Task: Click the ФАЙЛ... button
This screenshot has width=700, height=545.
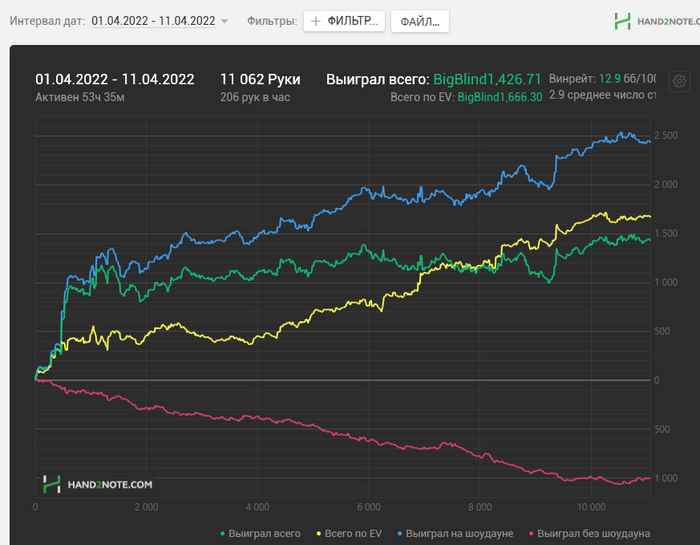Action: tap(420, 21)
